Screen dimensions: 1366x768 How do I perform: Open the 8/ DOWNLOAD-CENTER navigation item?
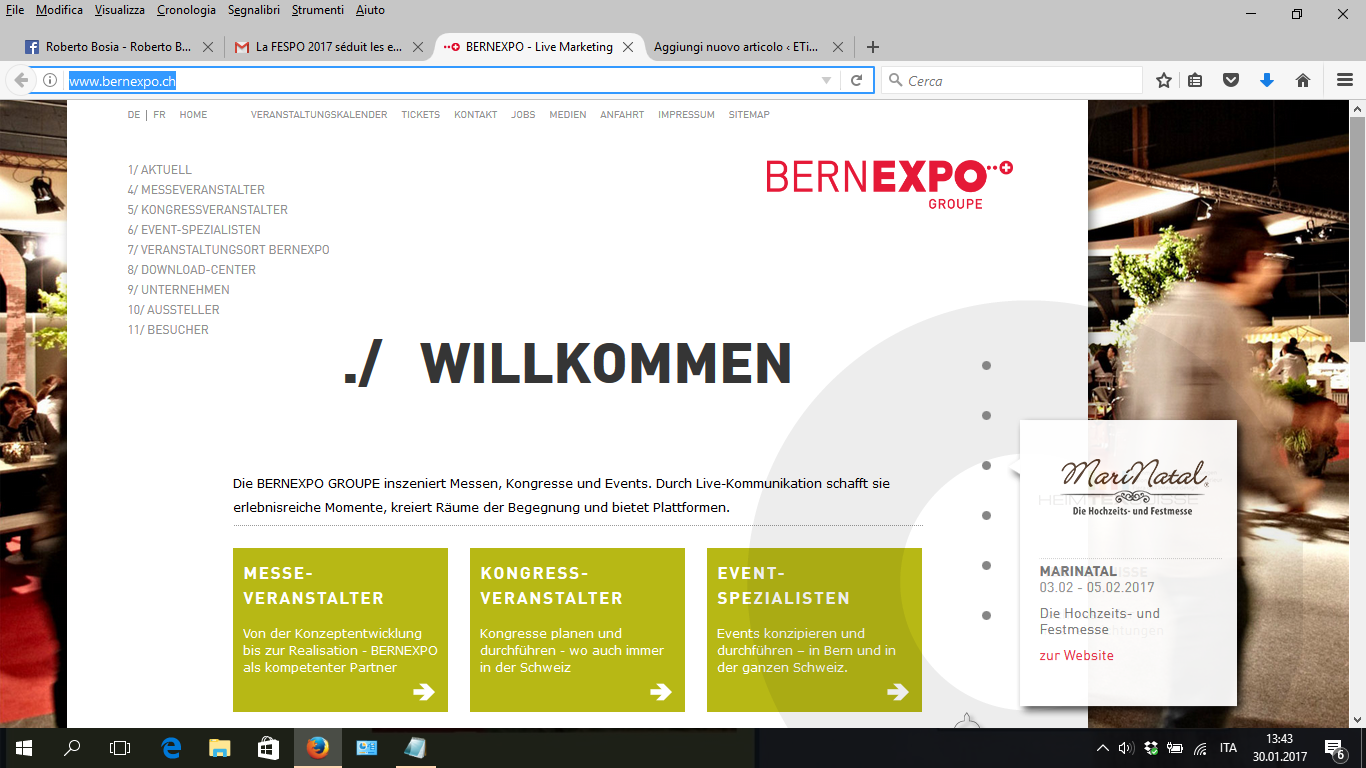(x=192, y=270)
